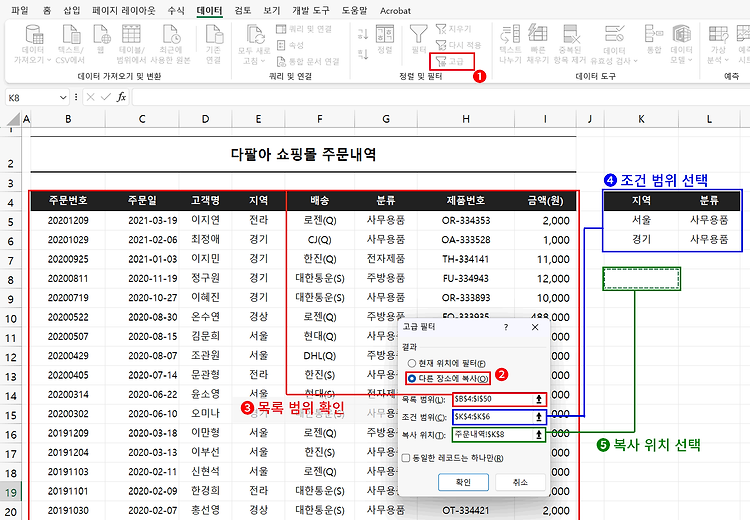Click the Existing Connections (기존 연결) icon

tap(213, 34)
